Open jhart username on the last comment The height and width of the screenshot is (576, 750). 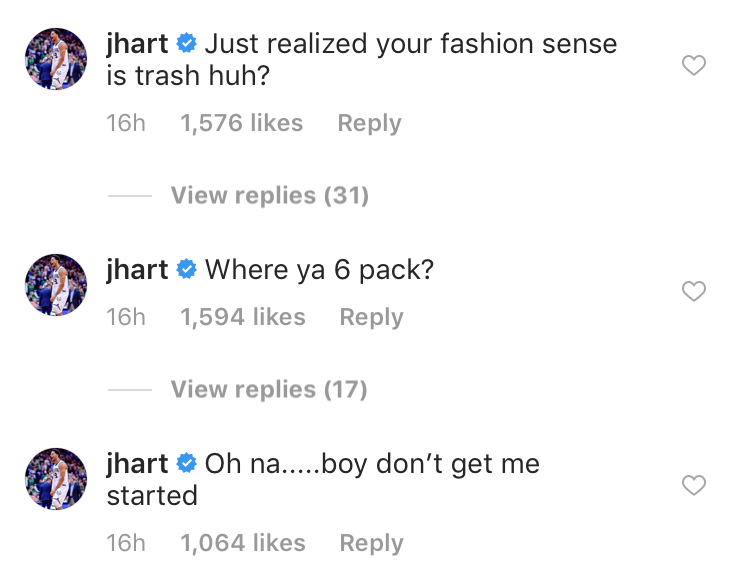137,464
